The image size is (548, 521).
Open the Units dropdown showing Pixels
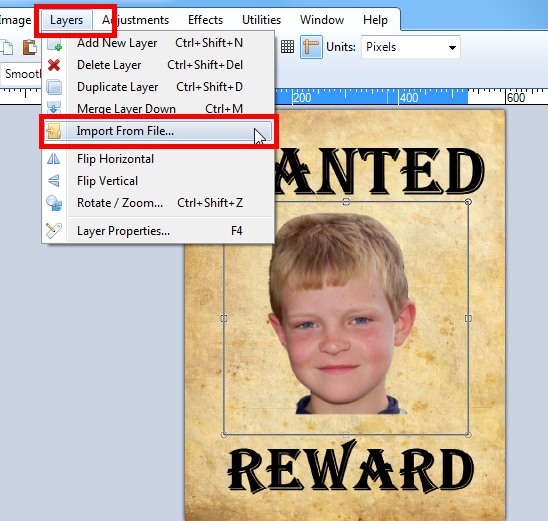pyautogui.click(x=411, y=47)
